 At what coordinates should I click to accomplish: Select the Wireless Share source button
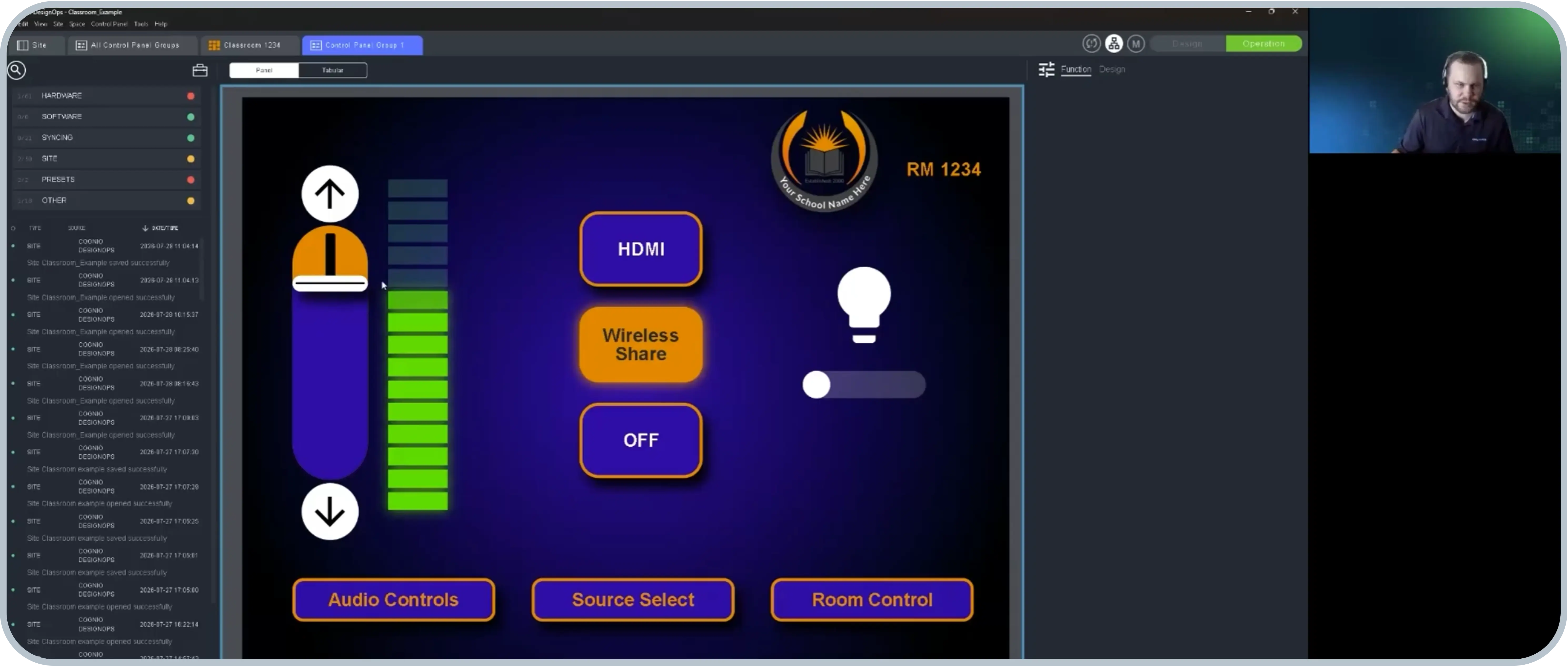(x=641, y=344)
